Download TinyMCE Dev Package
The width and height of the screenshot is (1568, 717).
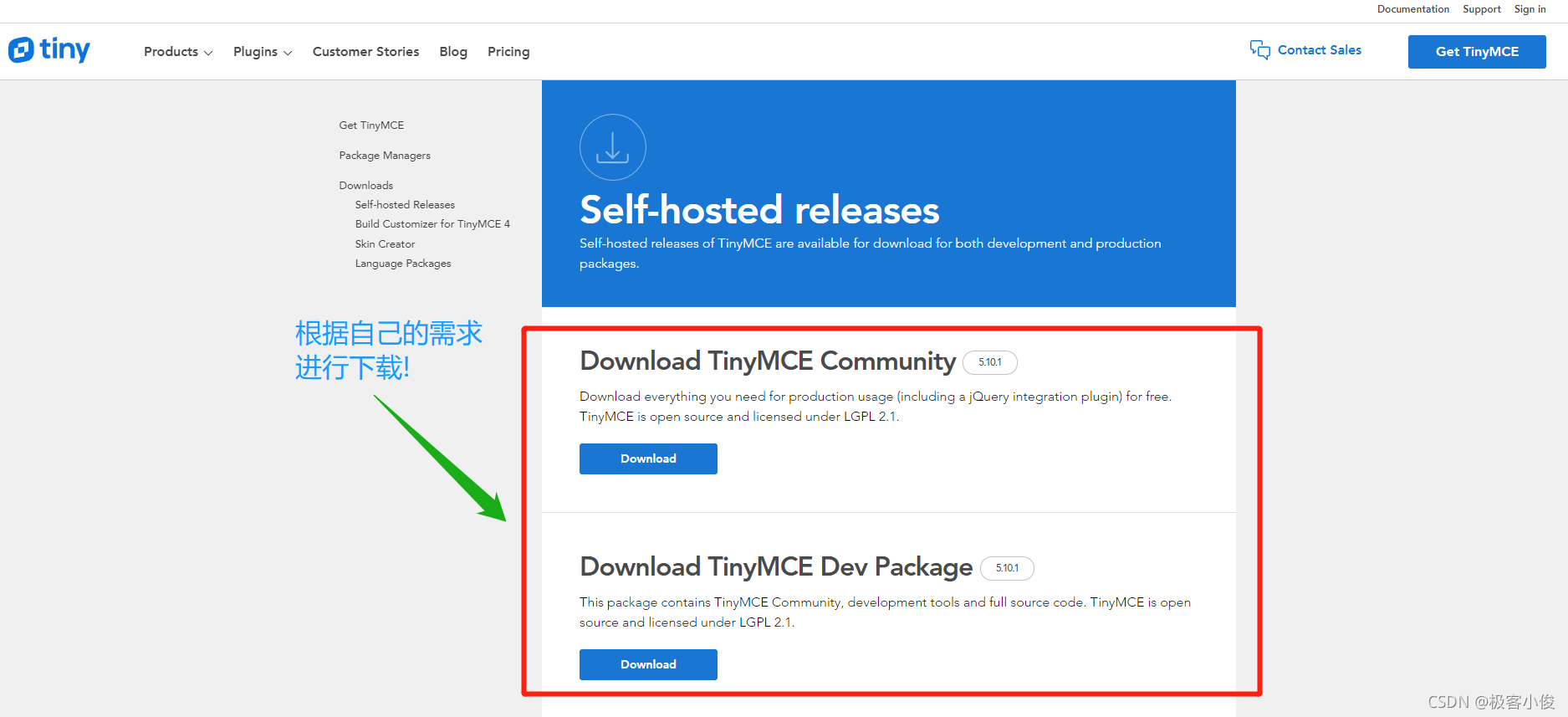[x=648, y=664]
